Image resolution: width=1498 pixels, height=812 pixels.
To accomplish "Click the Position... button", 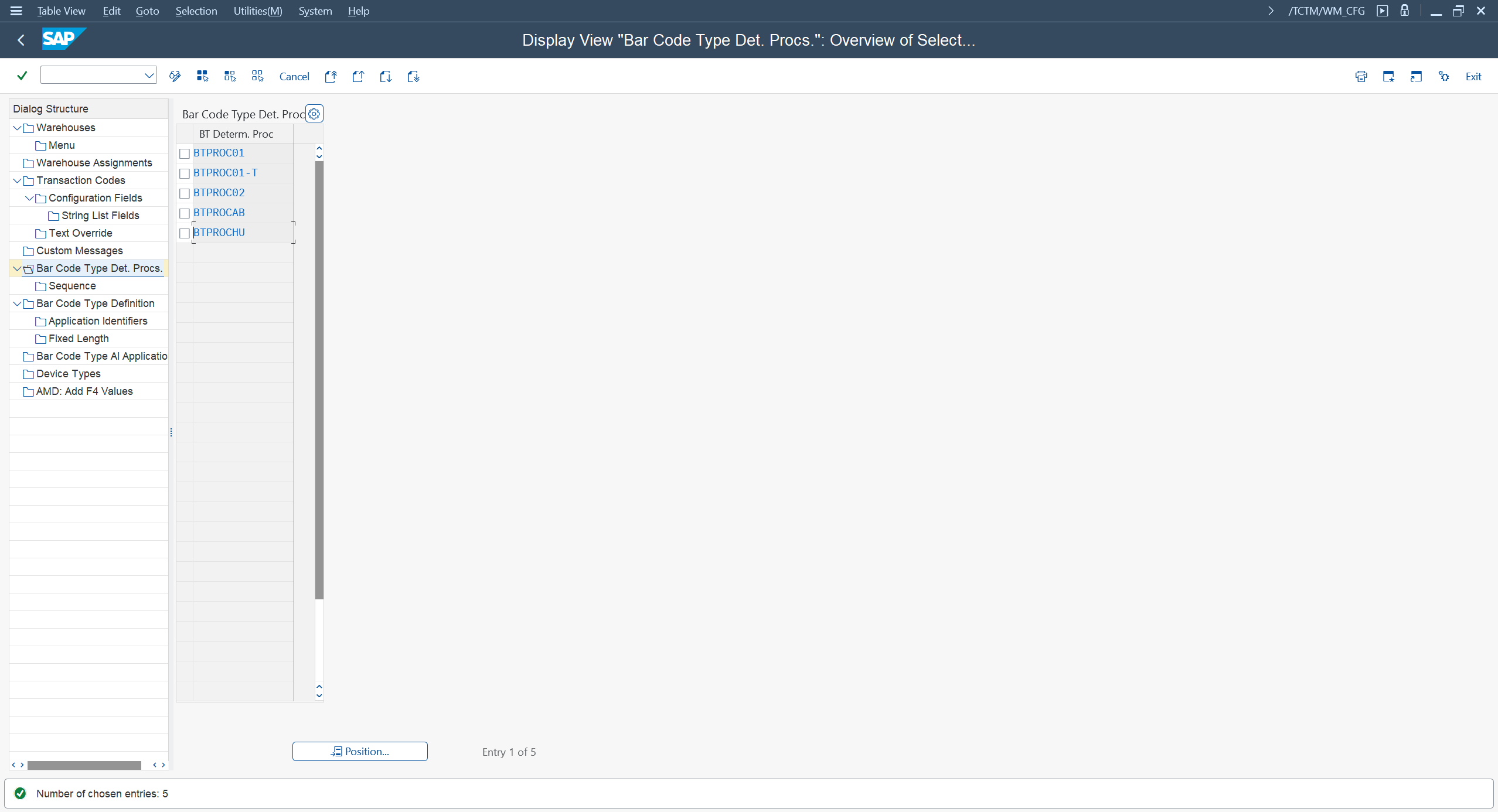I will 360,752.
